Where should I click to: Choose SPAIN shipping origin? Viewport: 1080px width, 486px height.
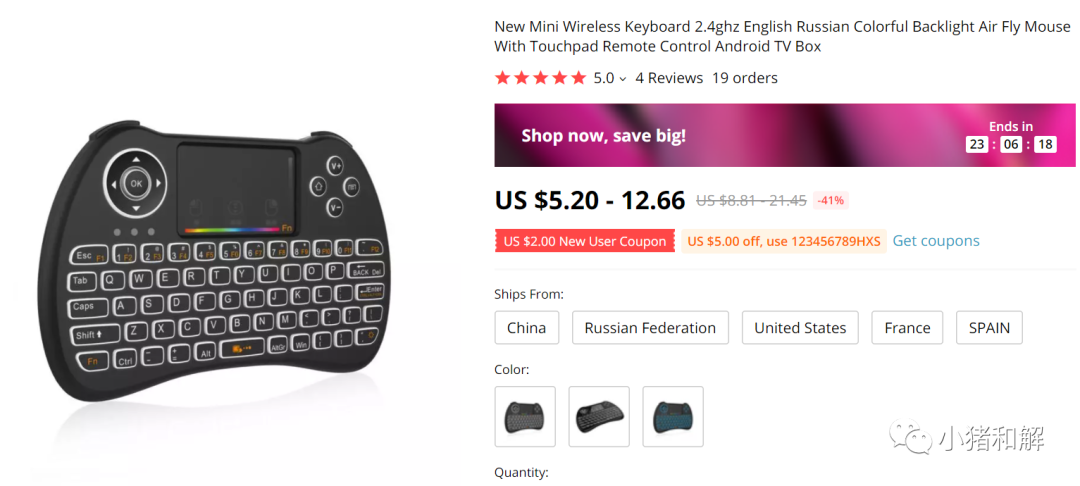click(x=988, y=328)
